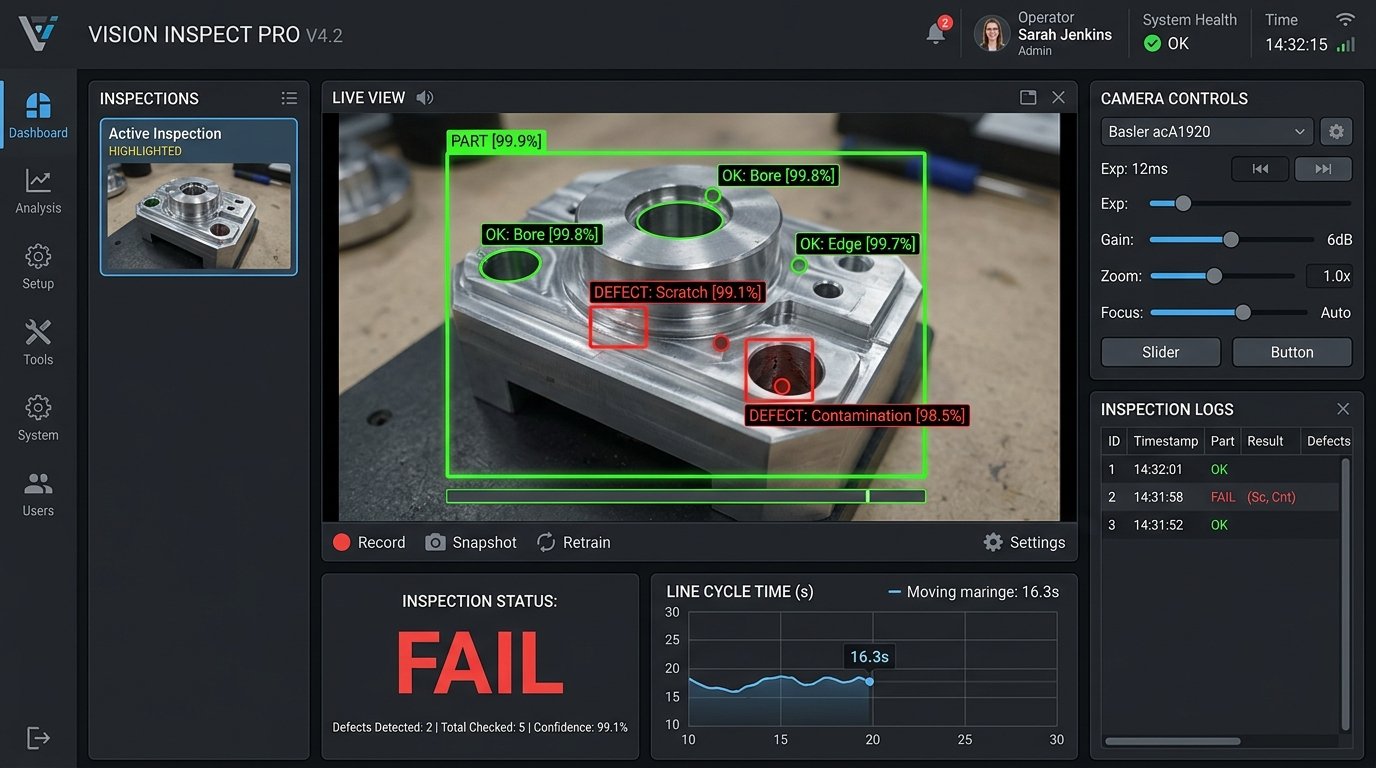Open the Basler acA1920 camera dropdown
This screenshot has height=768, width=1376.
(x=1207, y=131)
